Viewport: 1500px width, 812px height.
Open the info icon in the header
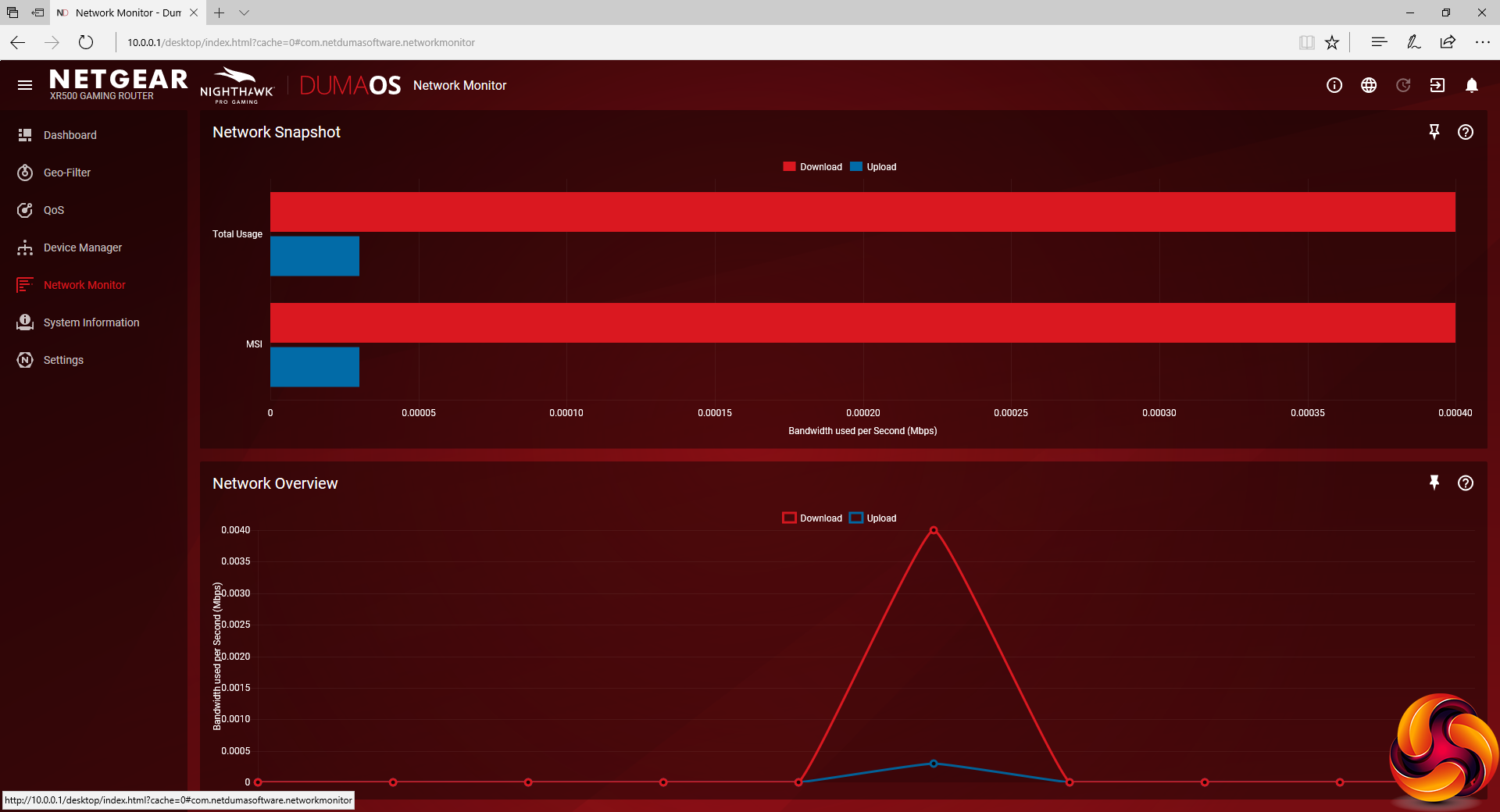click(x=1334, y=85)
